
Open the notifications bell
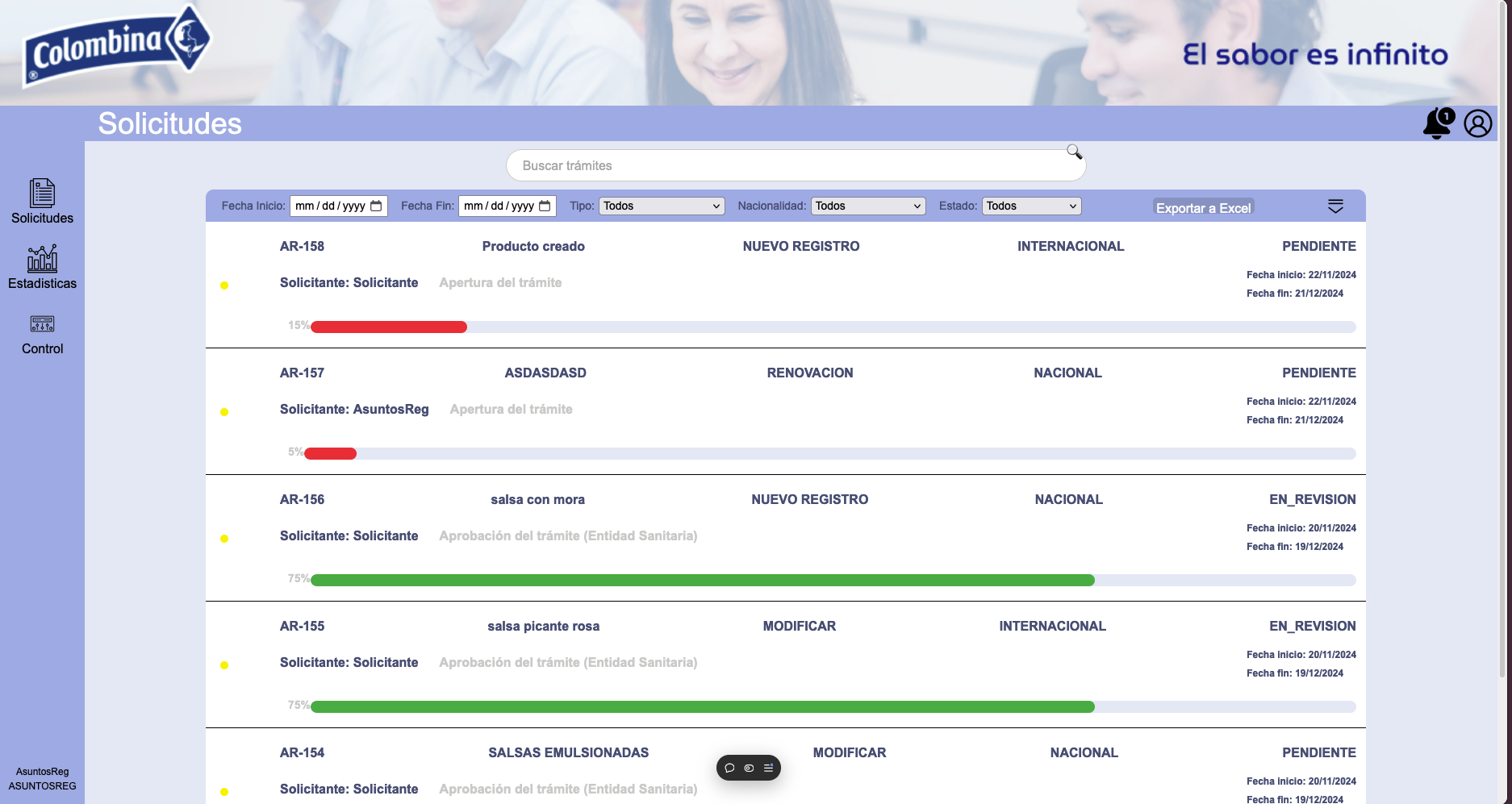click(x=1437, y=123)
